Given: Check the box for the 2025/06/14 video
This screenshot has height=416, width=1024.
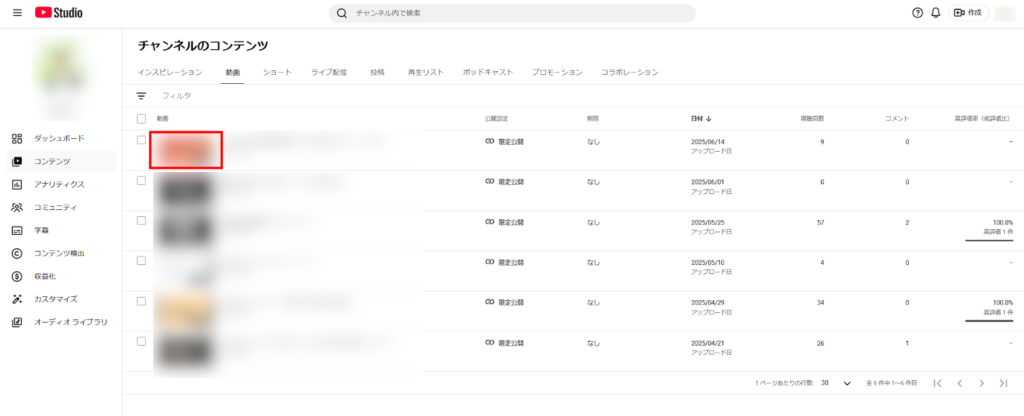Looking at the screenshot, I should [x=141, y=140].
